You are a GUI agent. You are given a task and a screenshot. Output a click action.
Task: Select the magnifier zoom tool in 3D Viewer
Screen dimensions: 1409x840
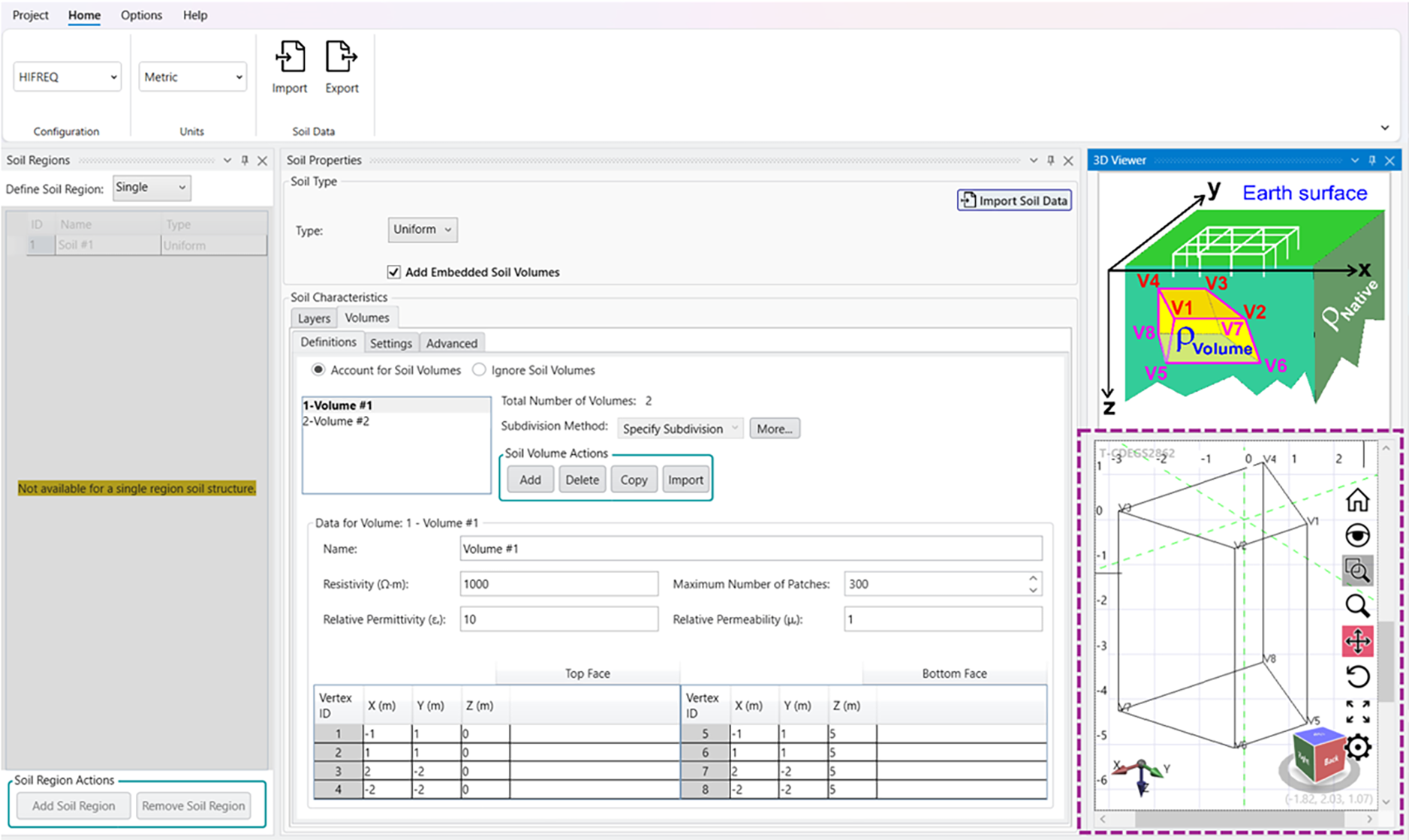coord(1357,606)
